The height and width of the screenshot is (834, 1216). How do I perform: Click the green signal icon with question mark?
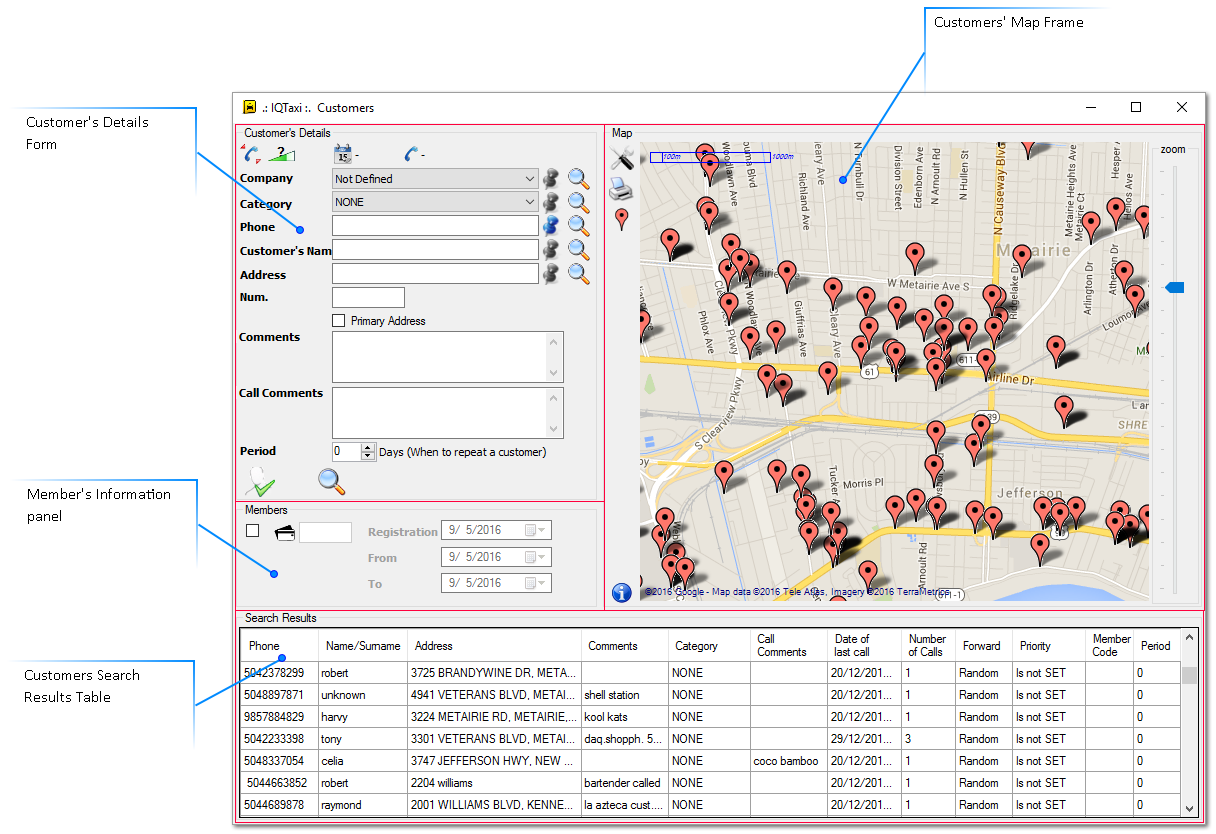(x=282, y=154)
